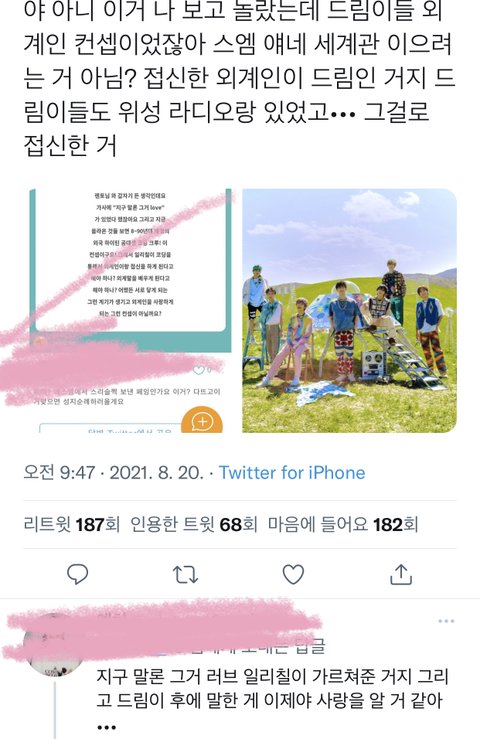Open left attached text screenshot image
The image size is (480, 739).
pos(130,311)
